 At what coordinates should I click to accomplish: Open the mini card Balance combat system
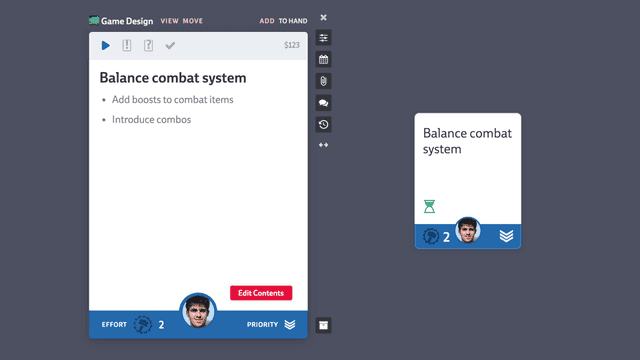468,181
